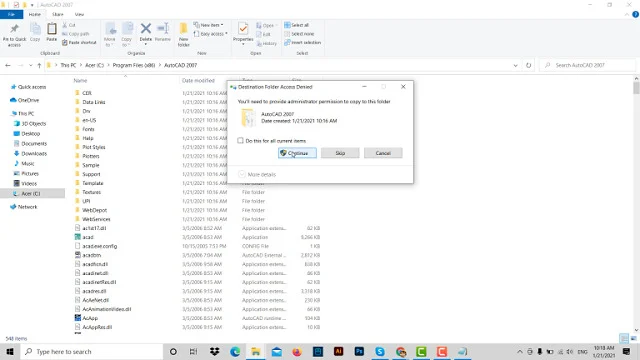Image resolution: width=640 pixels, height=360 pixels.
Task: Click the Rename ribbon icon
Action: 163,29
